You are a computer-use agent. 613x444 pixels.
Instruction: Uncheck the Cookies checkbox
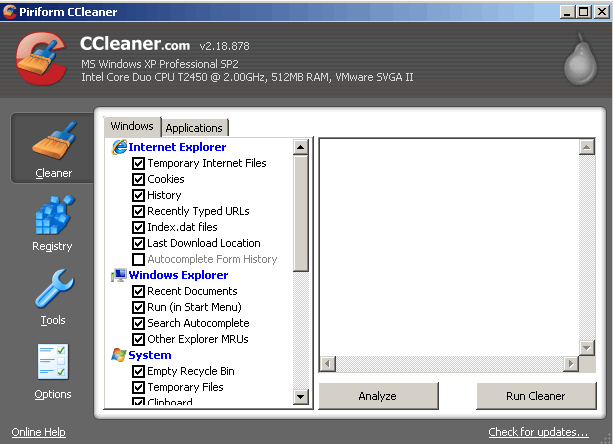coord(138,179)
